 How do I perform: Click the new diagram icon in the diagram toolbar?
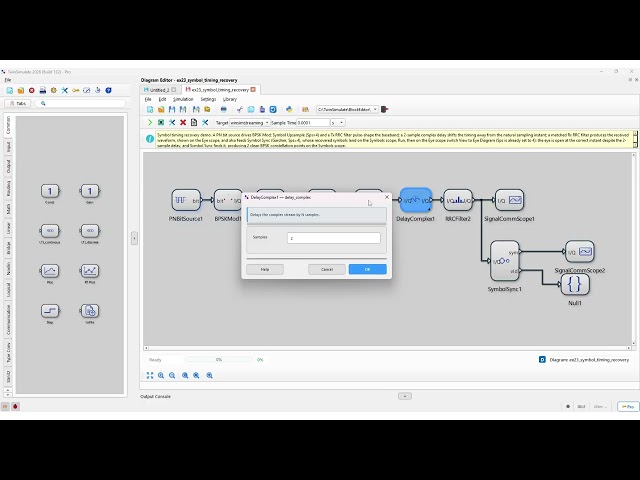point(150,109)
